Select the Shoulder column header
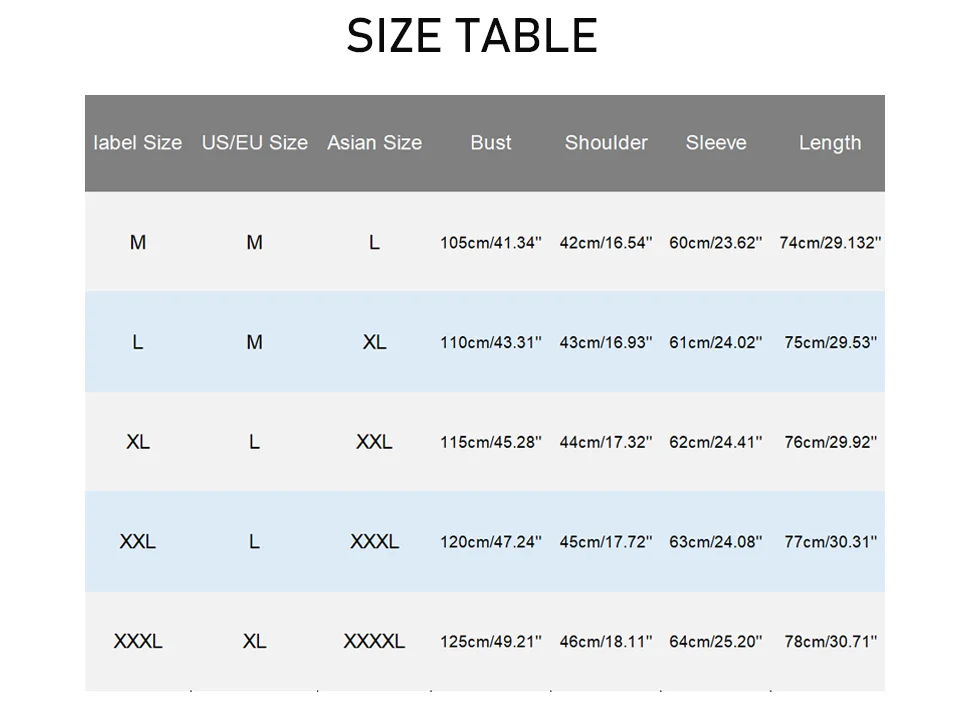This screenshot has height=725, width=963. 606,143
